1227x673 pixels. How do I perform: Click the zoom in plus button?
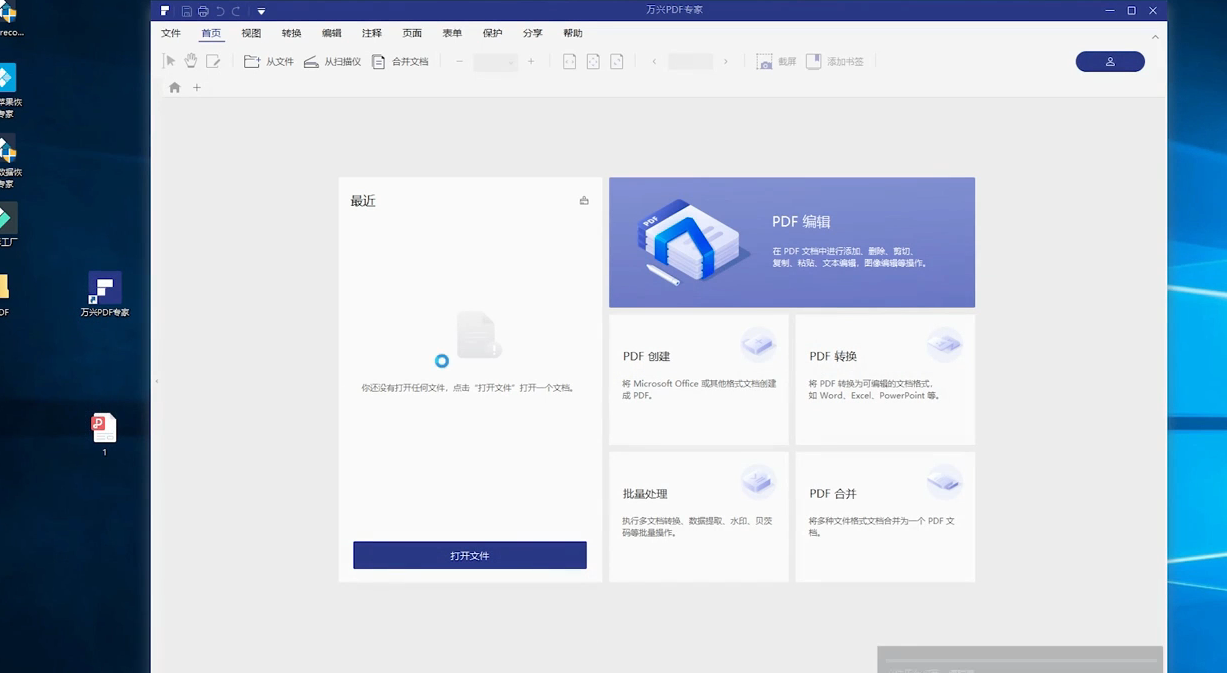point(531,61)
